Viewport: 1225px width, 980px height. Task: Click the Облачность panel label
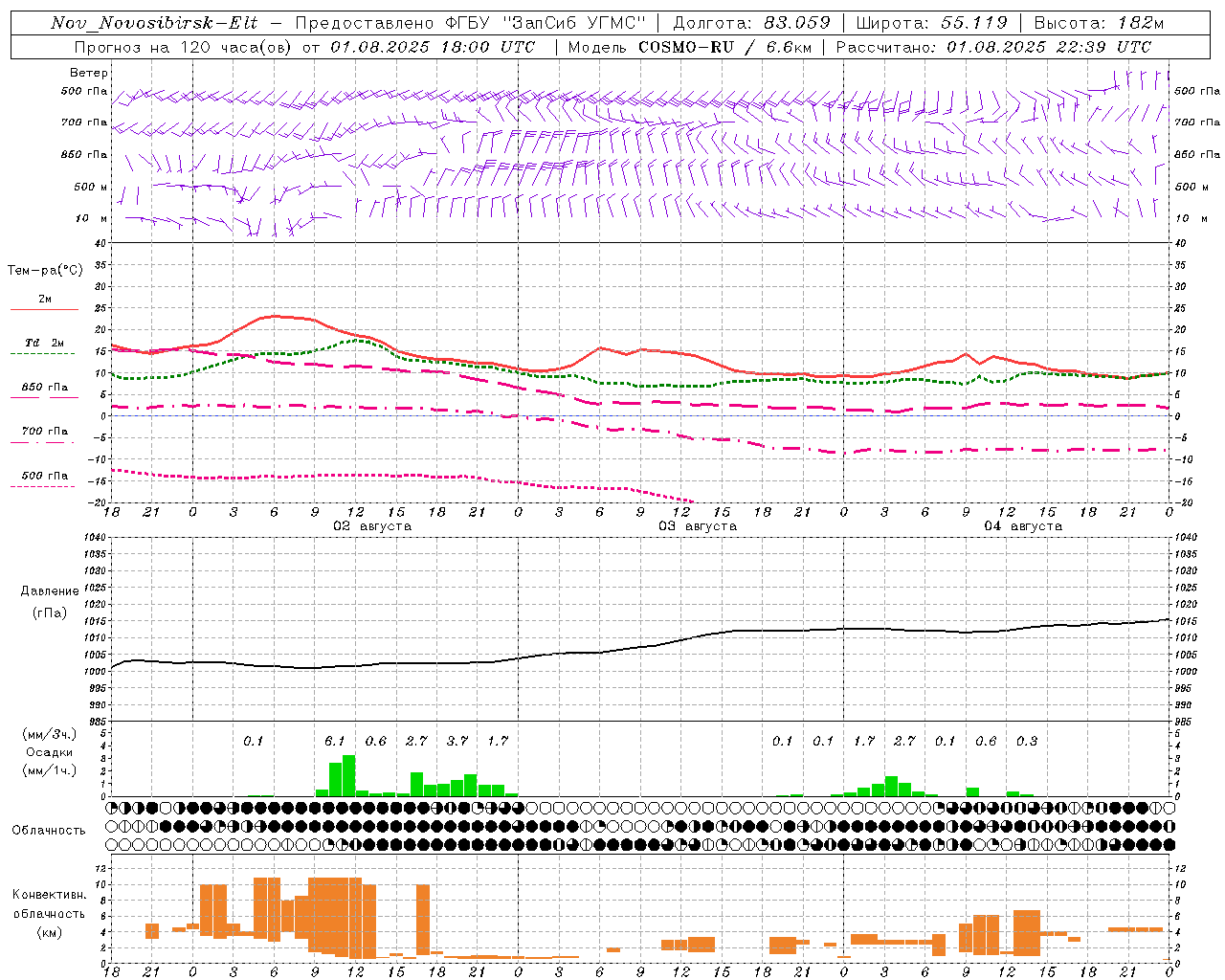point(49,831)
